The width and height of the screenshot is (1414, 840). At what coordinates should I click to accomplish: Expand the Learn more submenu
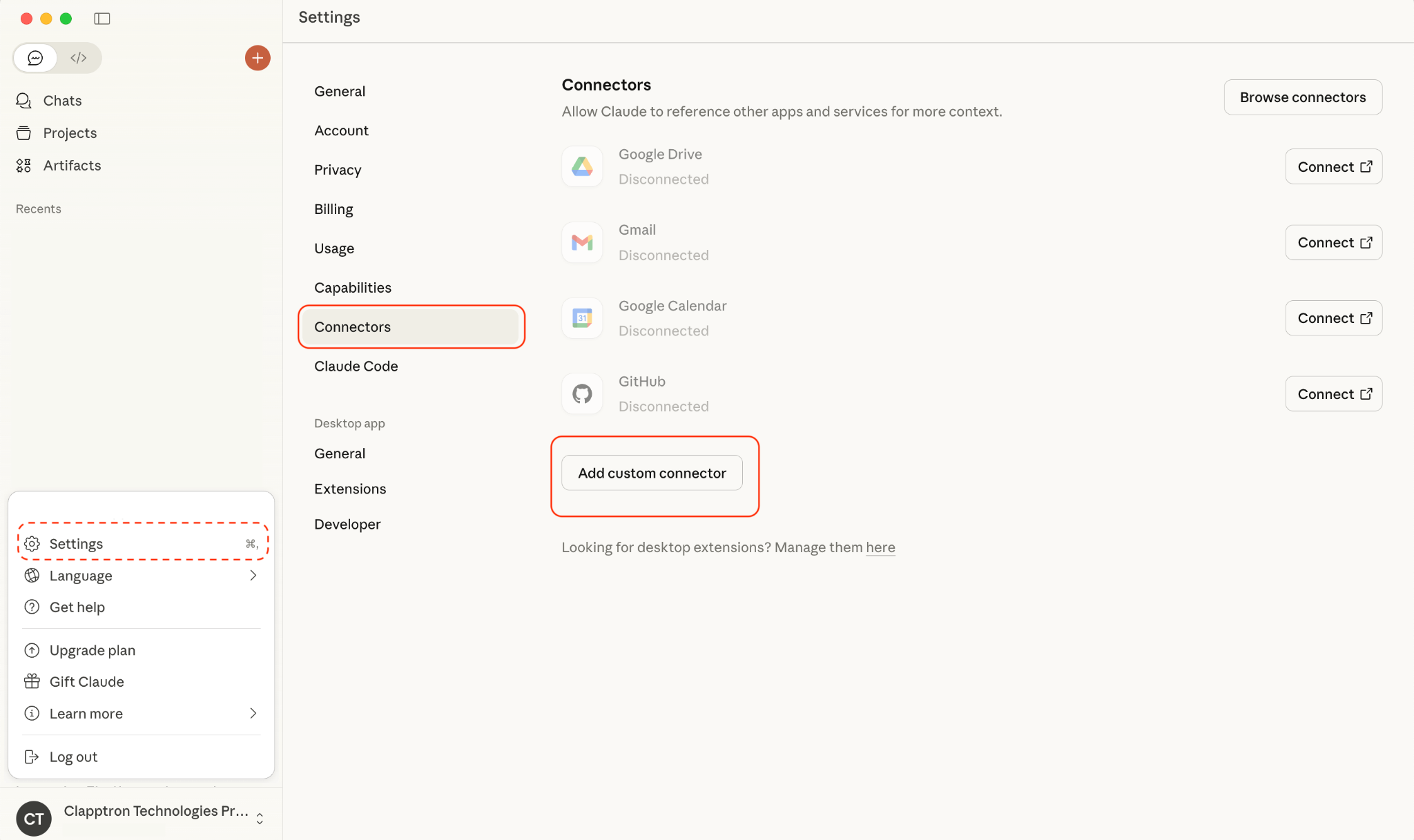coord(141,714)
